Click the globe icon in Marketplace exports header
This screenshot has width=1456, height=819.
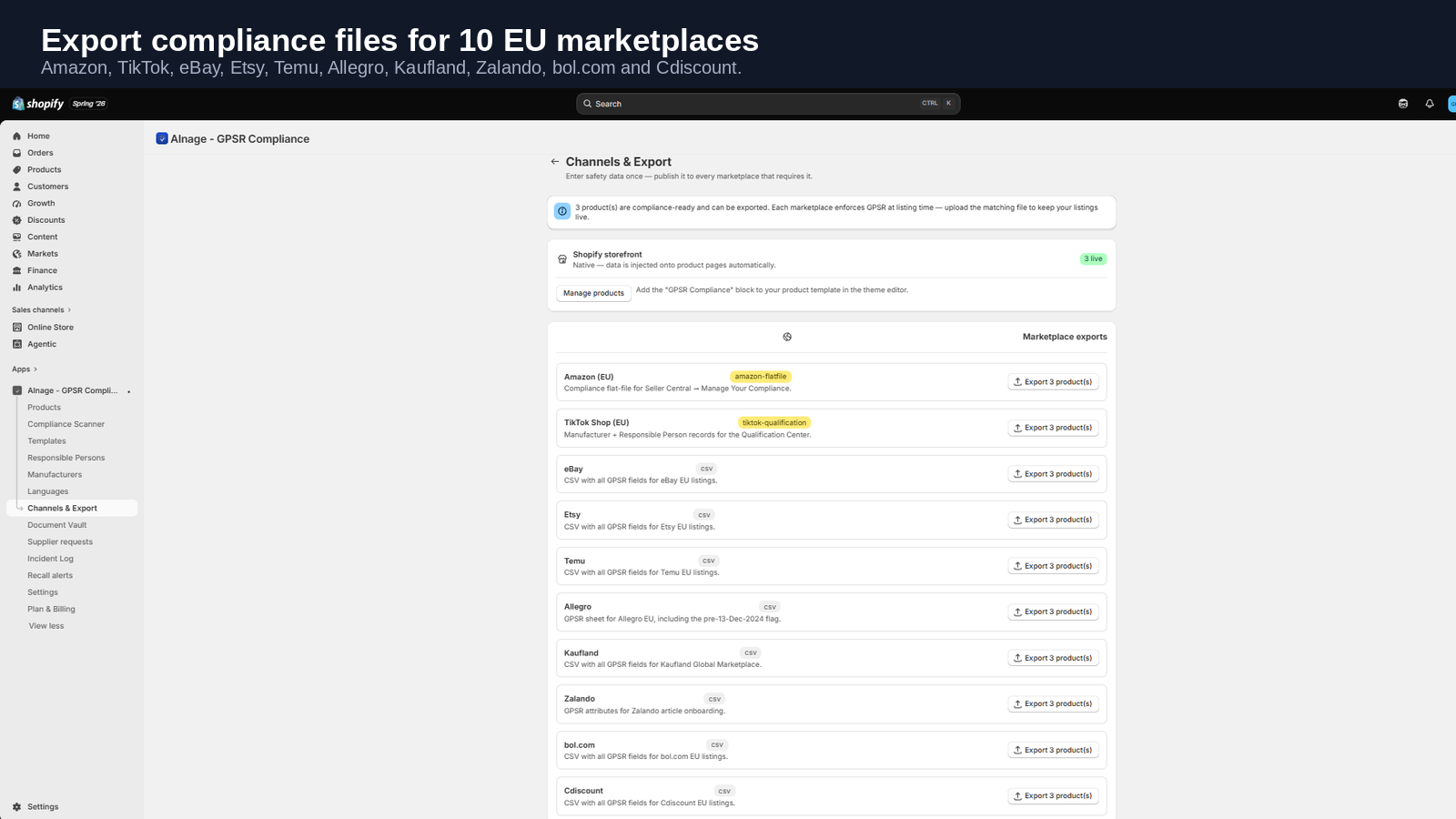(x=787, y=337)
